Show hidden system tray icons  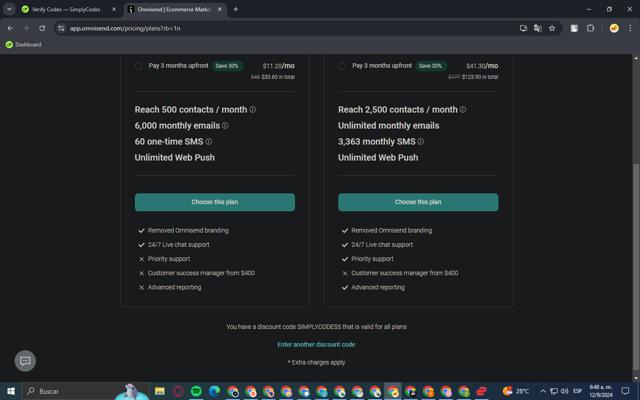click(x=543, y=391)
